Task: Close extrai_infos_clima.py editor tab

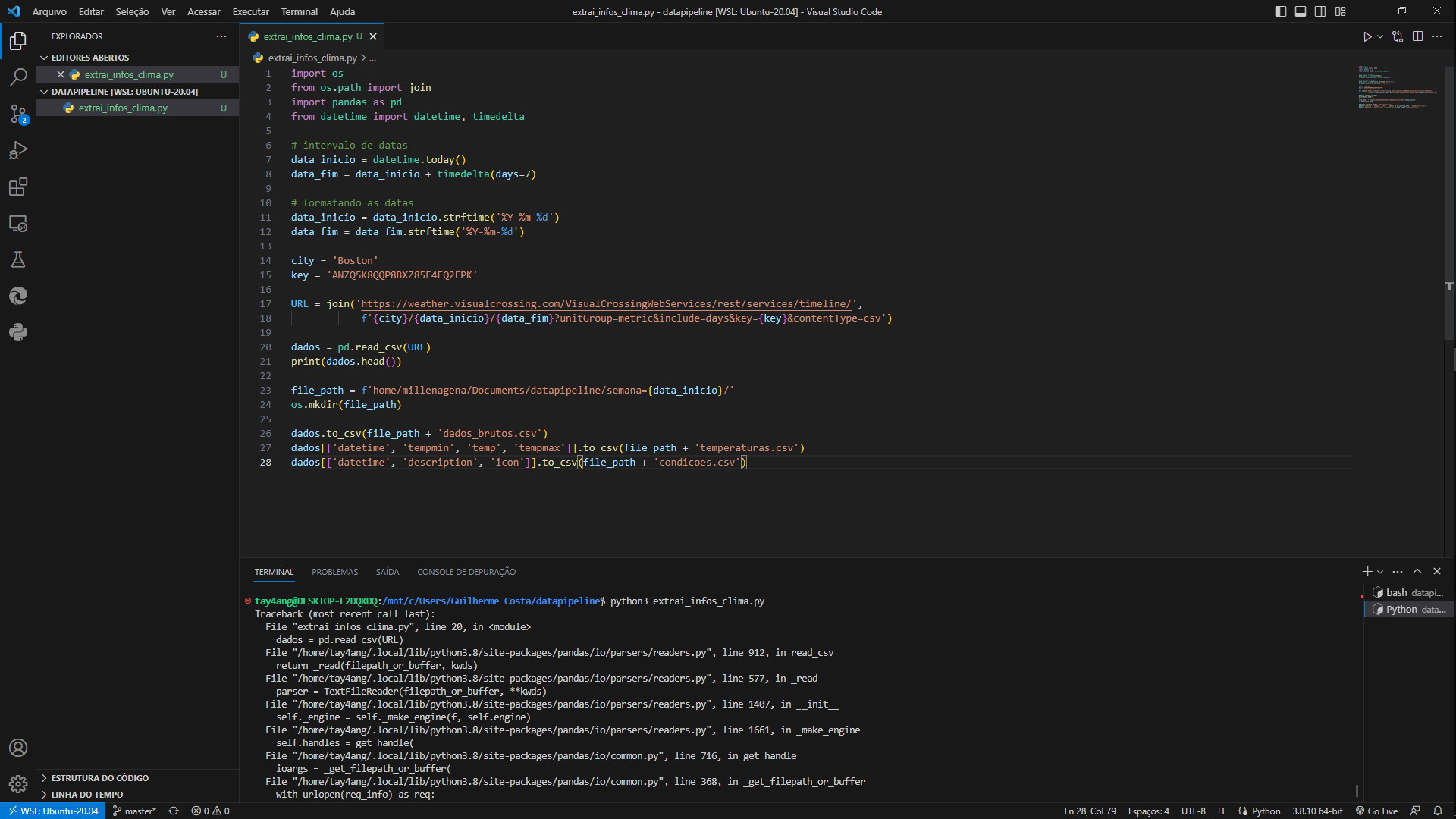Action: coord(373,36)
